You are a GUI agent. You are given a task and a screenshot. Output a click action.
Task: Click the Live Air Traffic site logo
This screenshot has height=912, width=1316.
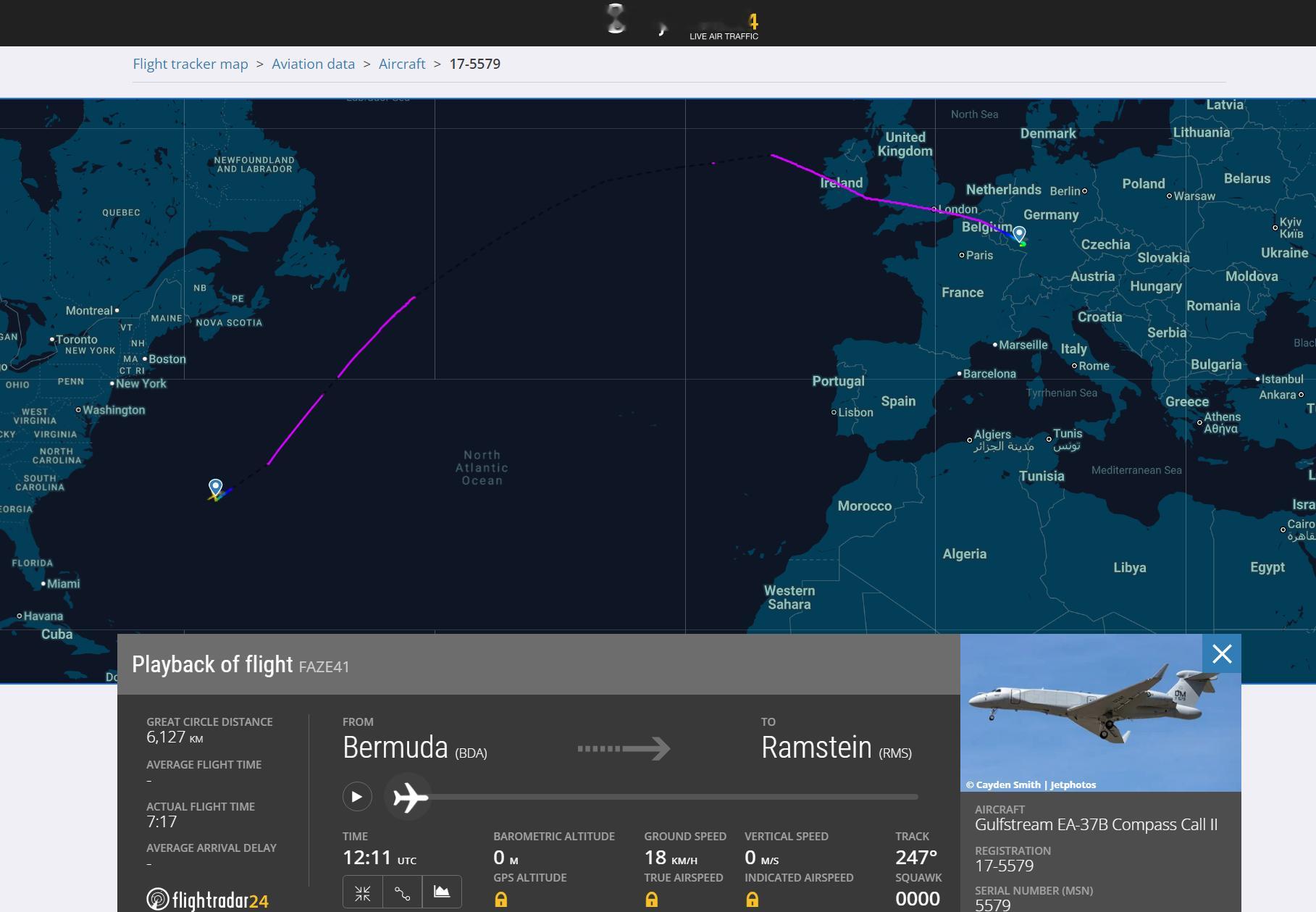click(682, 22)
